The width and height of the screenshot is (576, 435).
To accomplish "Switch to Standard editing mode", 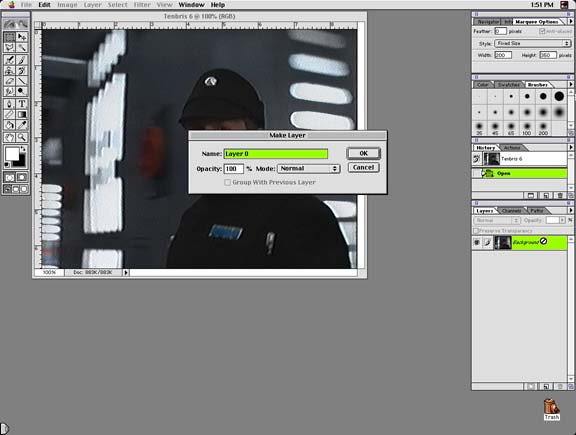I will 10,177.
